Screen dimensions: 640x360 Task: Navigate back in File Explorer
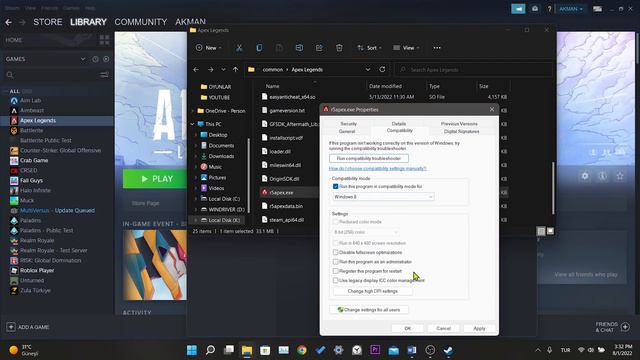[x=196, y=70]
